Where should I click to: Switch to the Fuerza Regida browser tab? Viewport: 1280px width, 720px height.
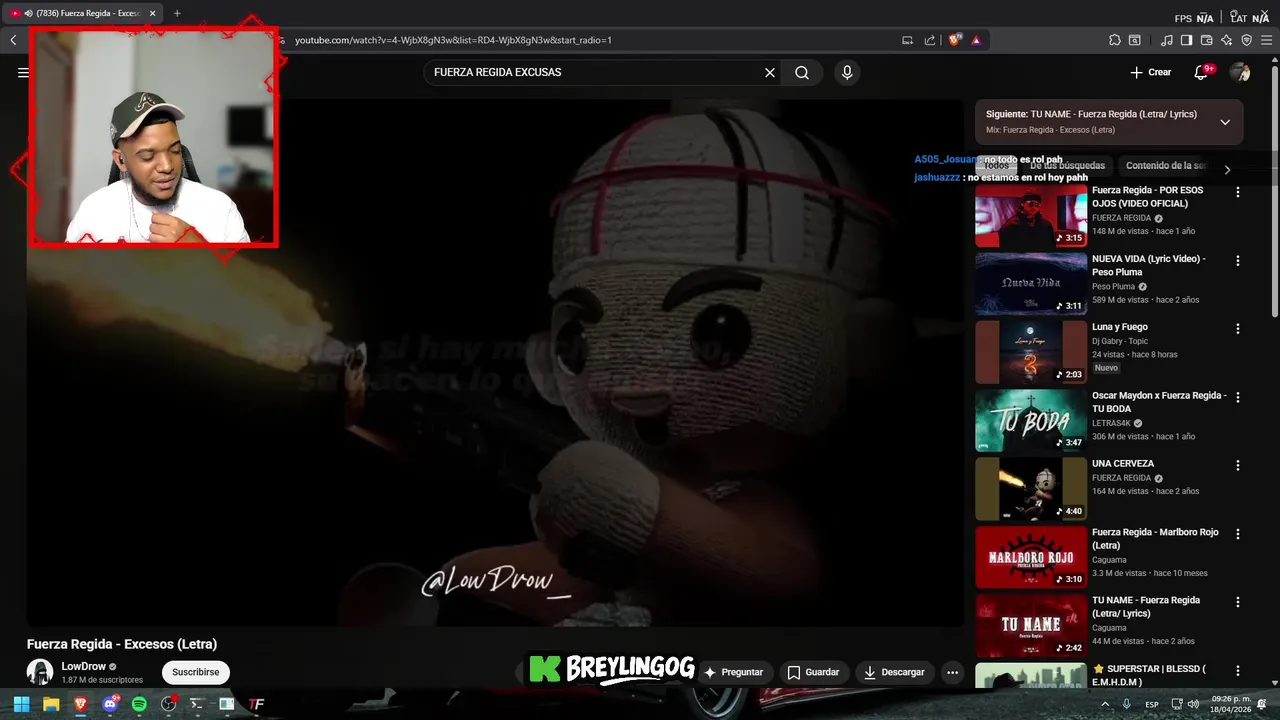coord(82,13)
